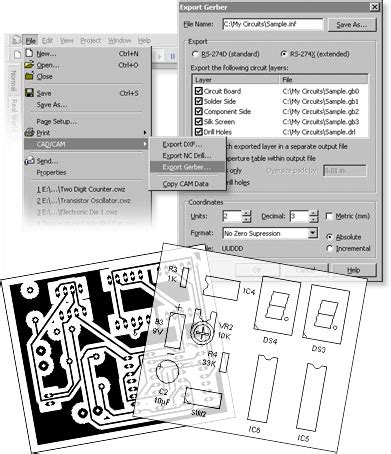Toggle the Drill Holes layer checkbox
Screen dimensions: 391x454
pyautogui.click(x=199, y=132)
